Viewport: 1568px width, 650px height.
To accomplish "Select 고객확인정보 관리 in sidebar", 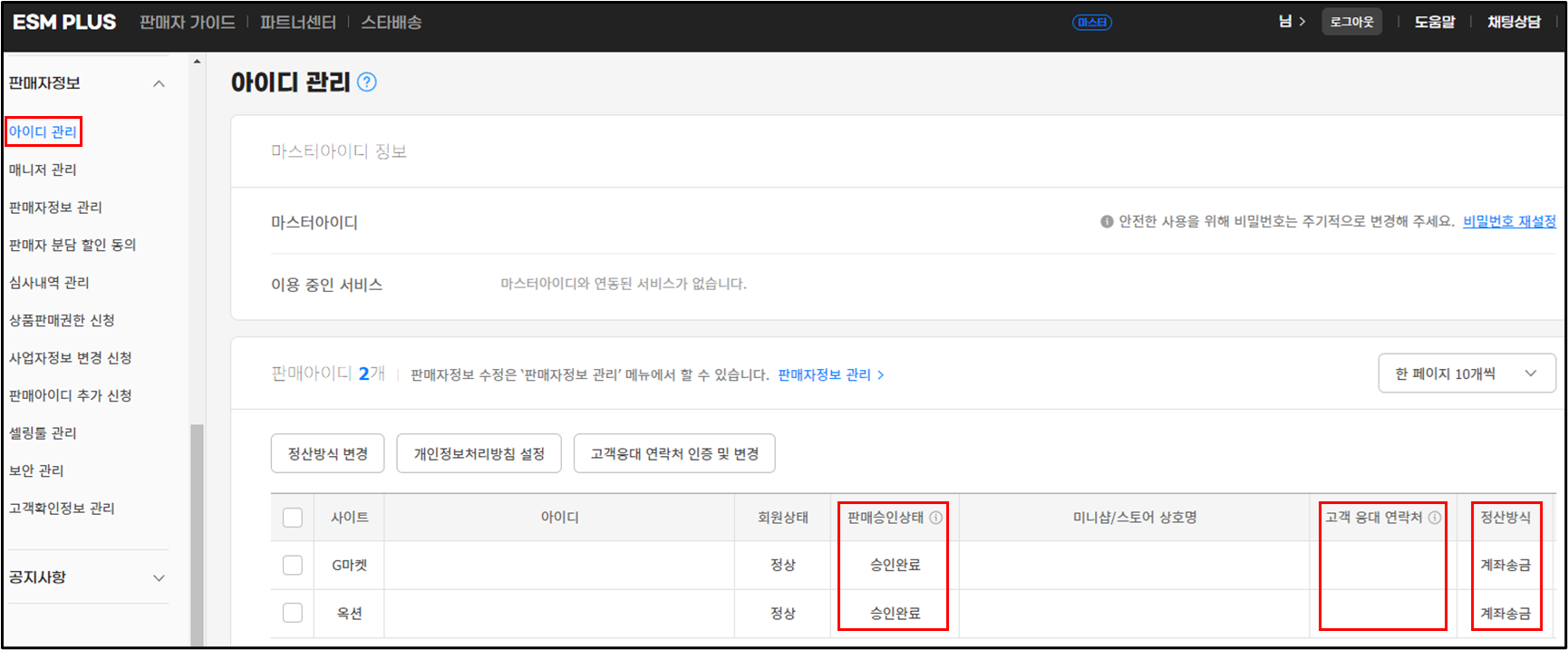I will pos(62,509).
